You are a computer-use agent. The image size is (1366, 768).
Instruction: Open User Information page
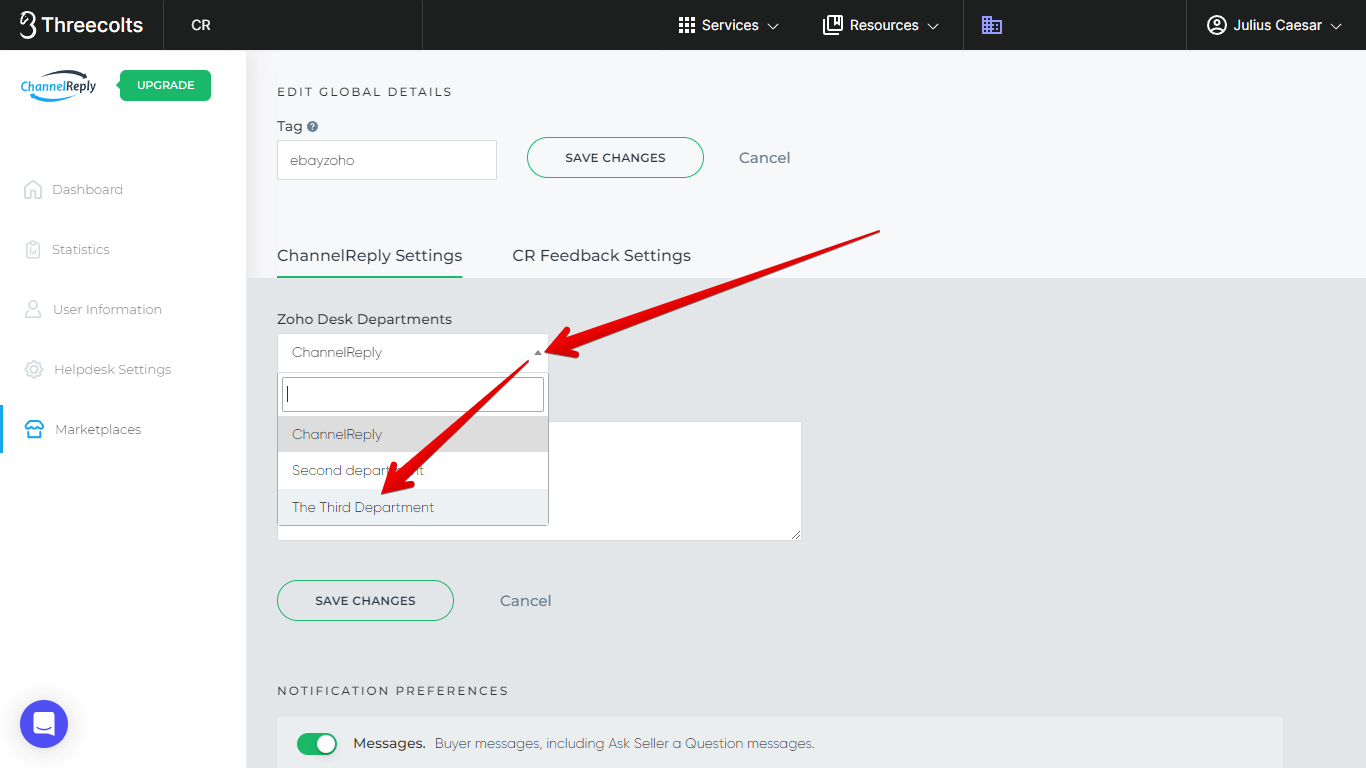pyautogui.click(x=107, y=309)
